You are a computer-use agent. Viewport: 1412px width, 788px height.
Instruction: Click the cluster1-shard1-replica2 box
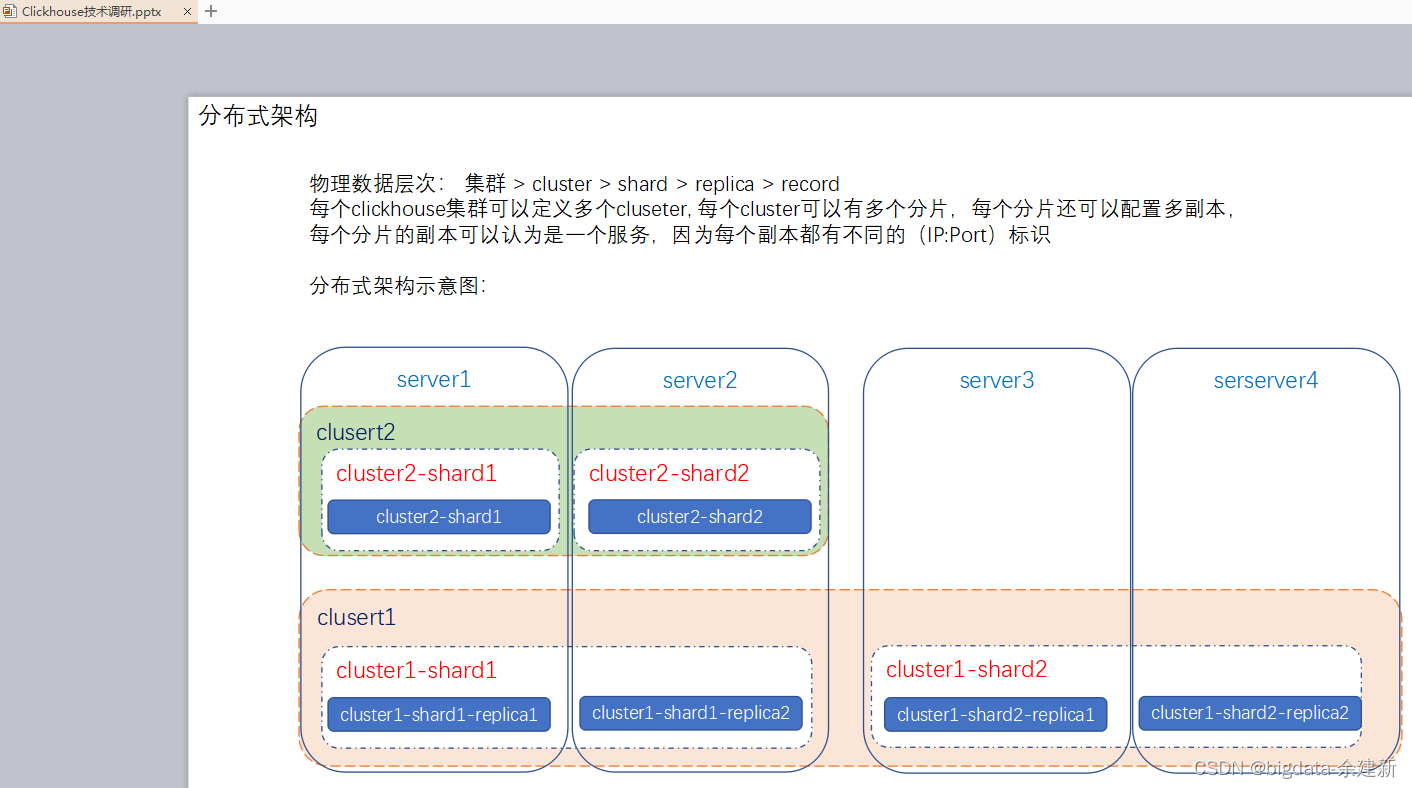click(691, 713)
